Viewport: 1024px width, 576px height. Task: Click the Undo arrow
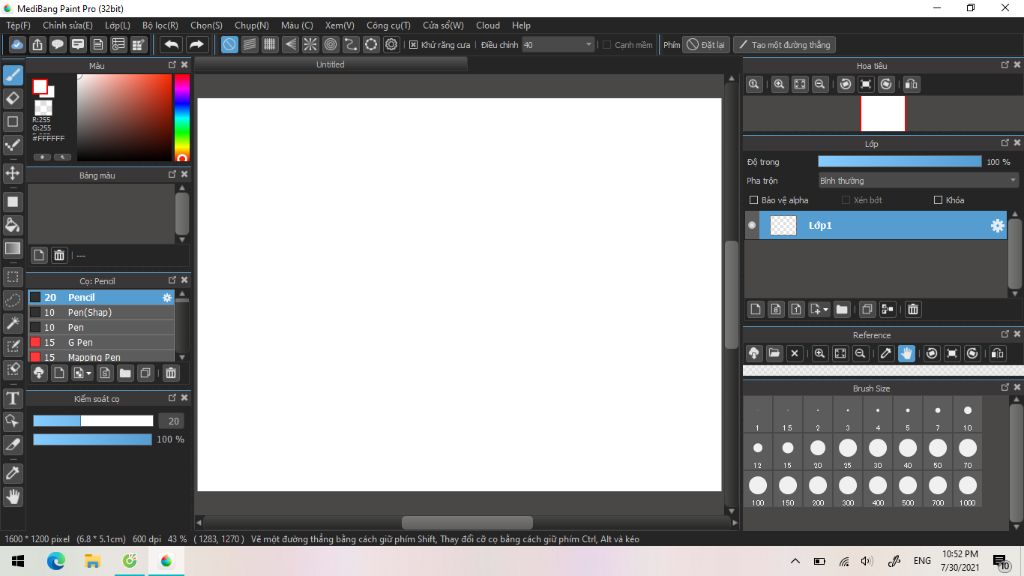pos(172,44)
